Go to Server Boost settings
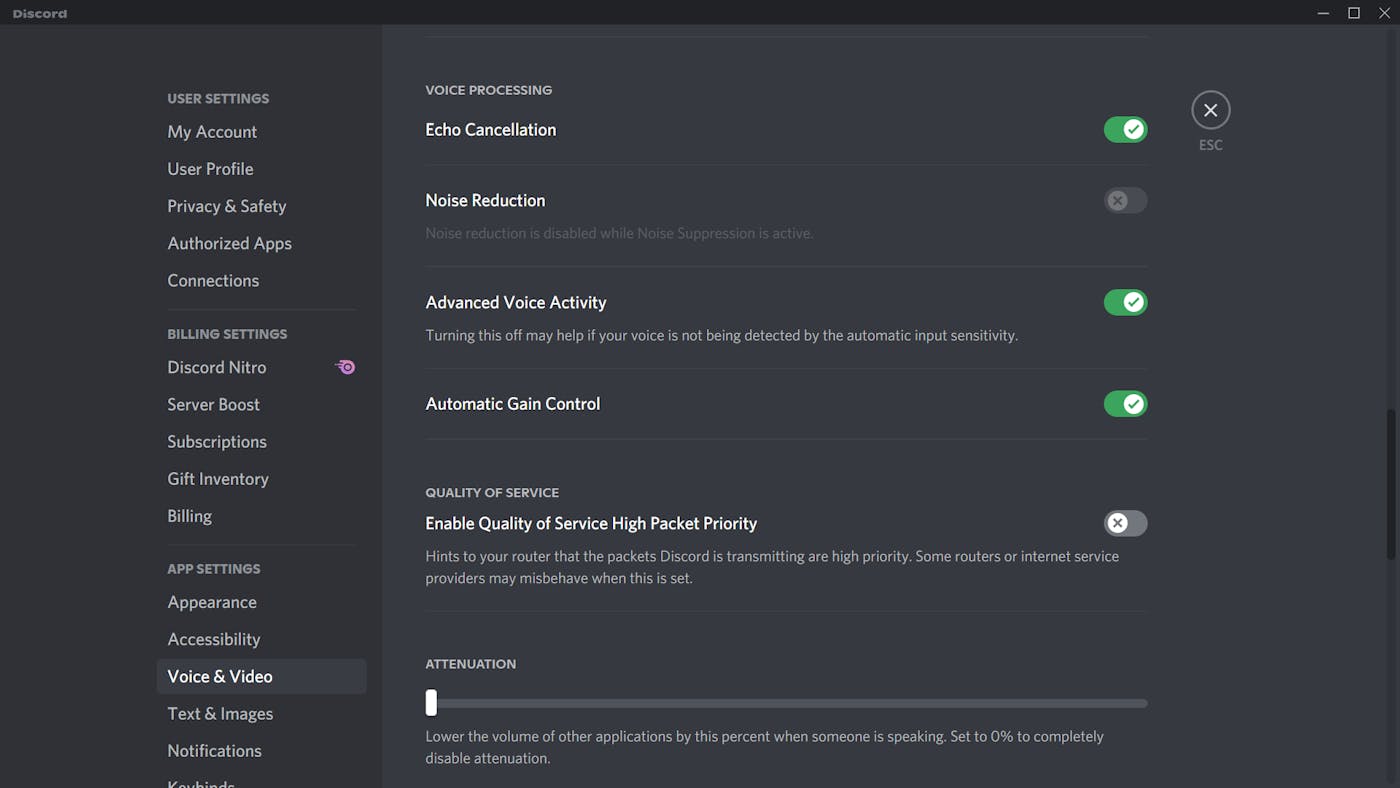Screen dimensions: 1400x788 tap(261, 404)
